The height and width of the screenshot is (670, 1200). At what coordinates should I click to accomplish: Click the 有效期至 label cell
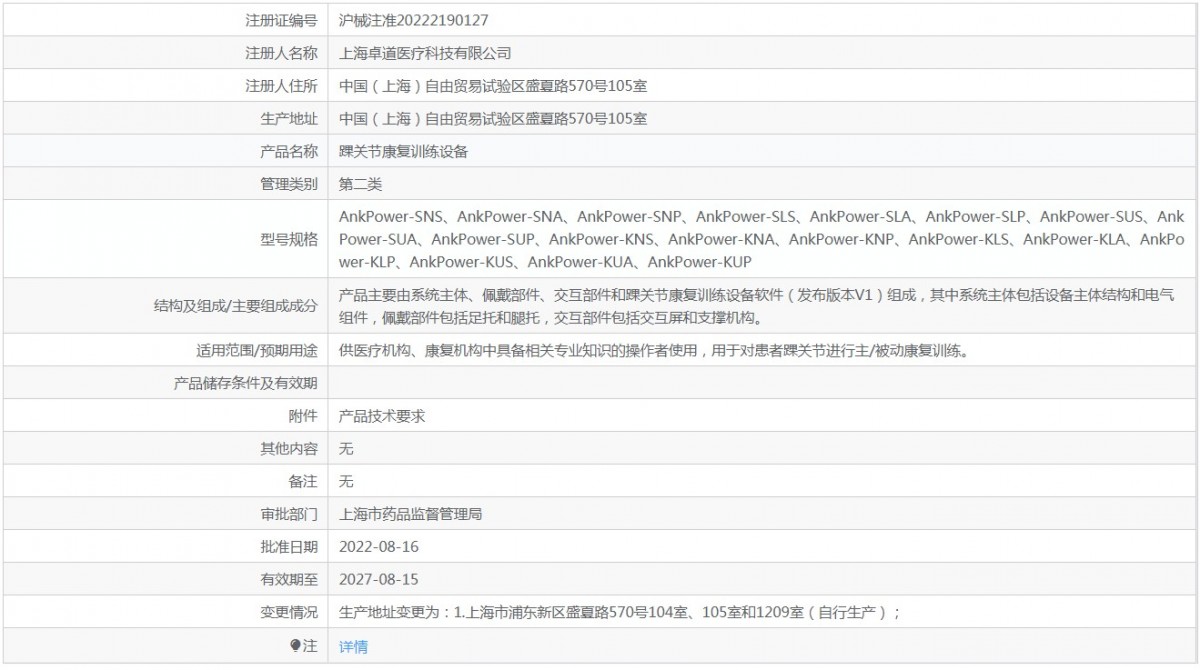165,580
